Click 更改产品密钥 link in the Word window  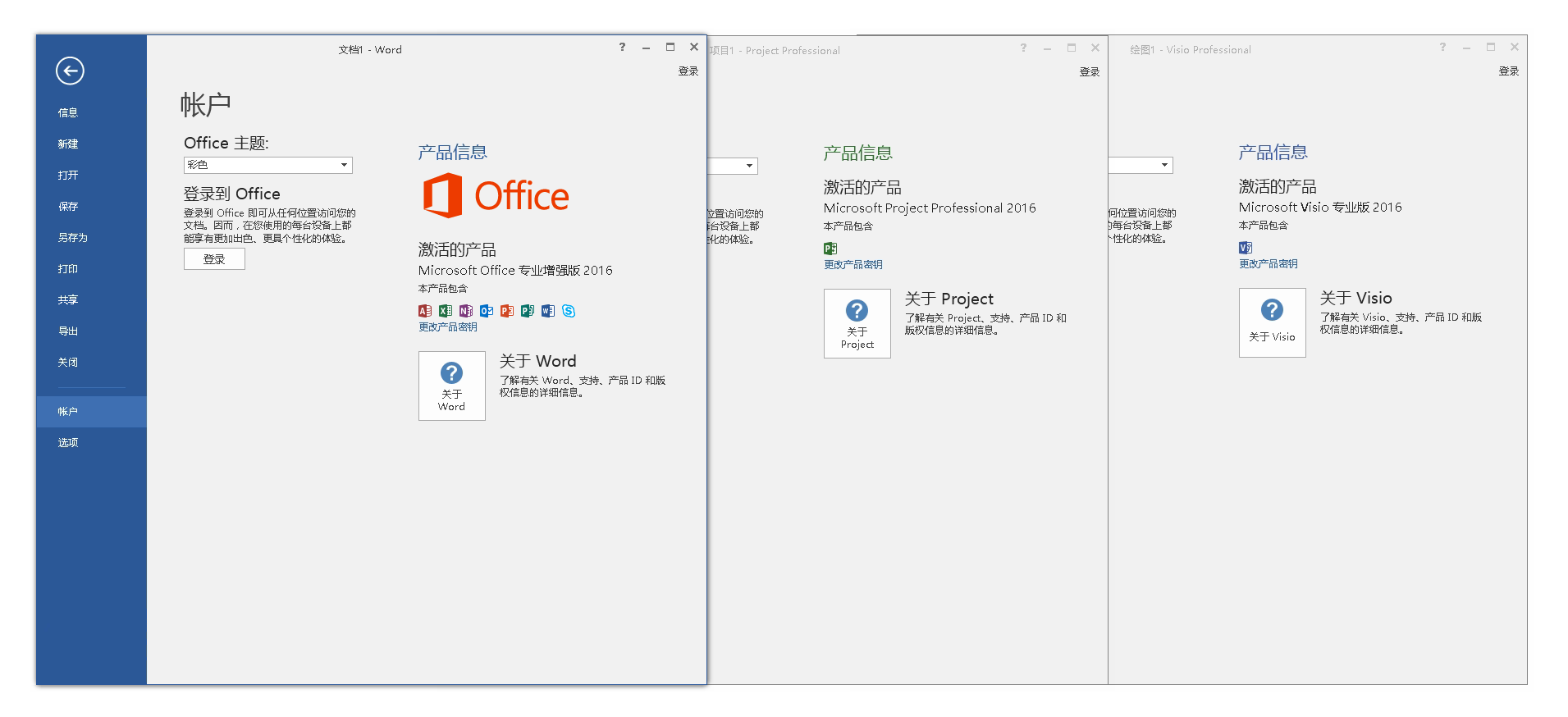click(x=448, y=327)
